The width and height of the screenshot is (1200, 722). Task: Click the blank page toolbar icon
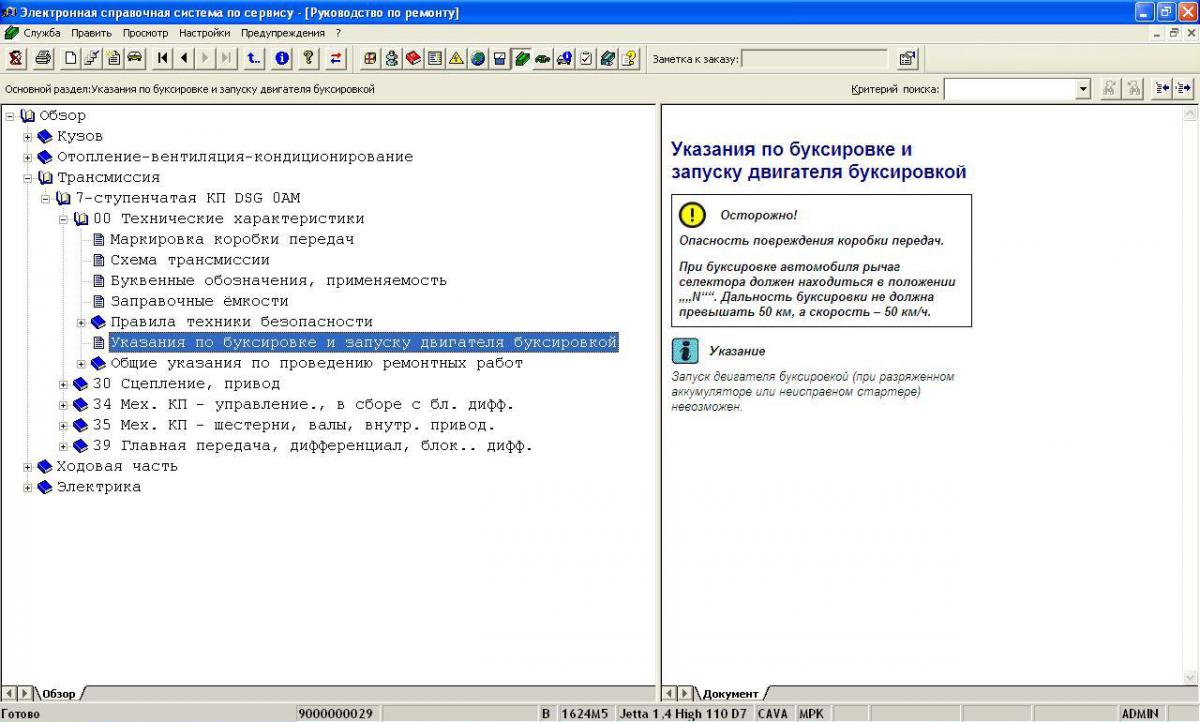coord(70,58)
